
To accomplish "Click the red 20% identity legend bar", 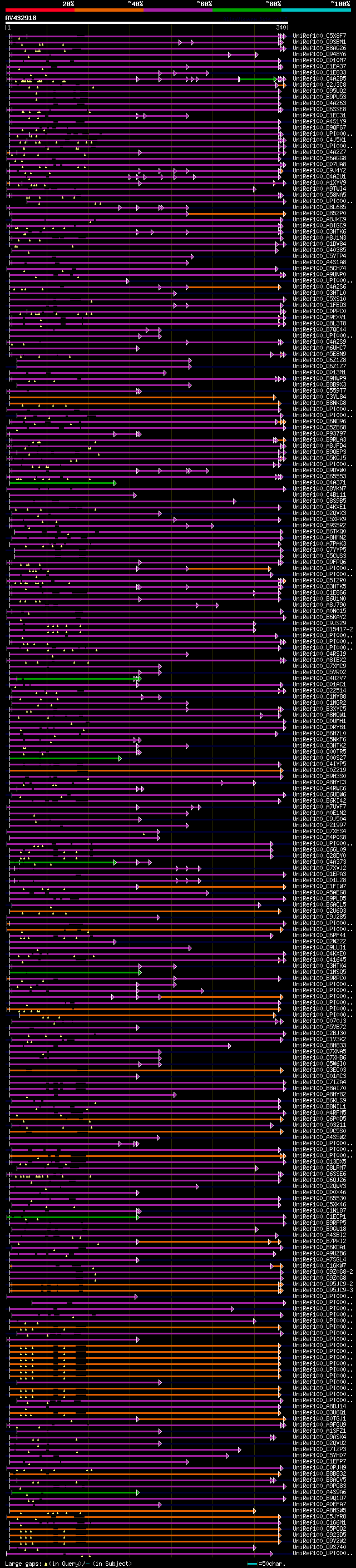I will click(x=39, y=10).
